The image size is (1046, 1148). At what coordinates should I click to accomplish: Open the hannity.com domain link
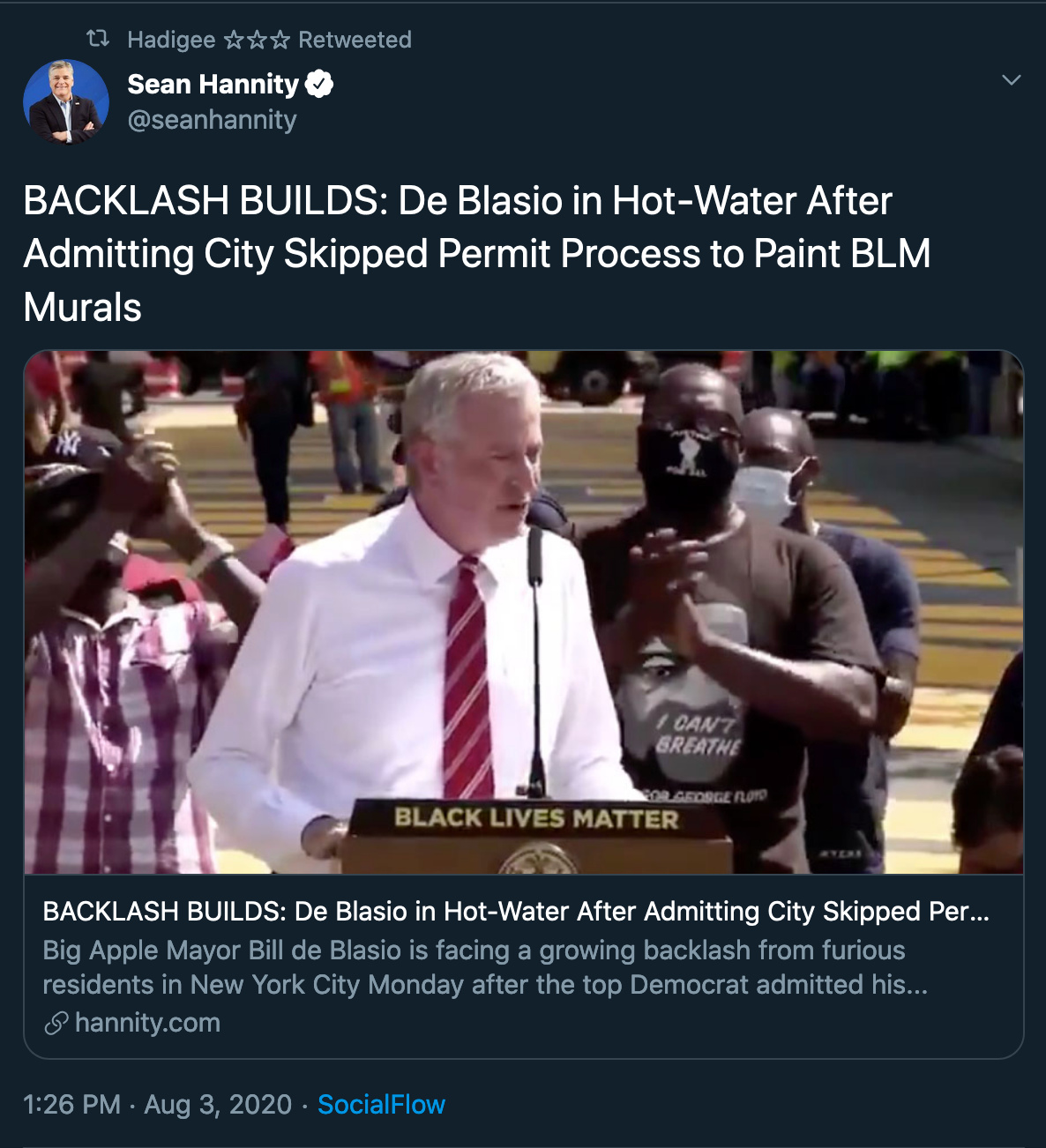point(147,1023)
